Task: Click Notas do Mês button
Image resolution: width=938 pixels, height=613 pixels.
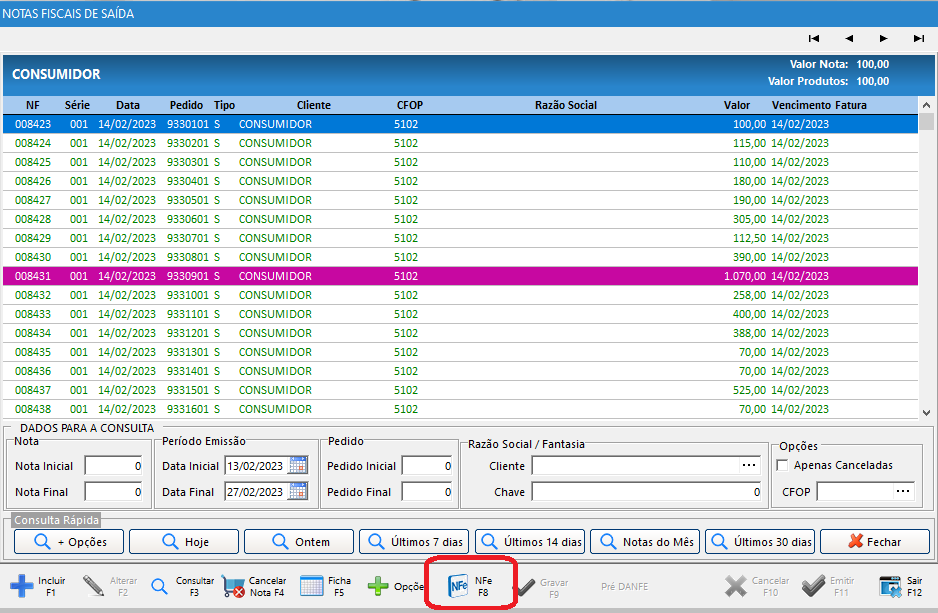Action: (645, 542)
